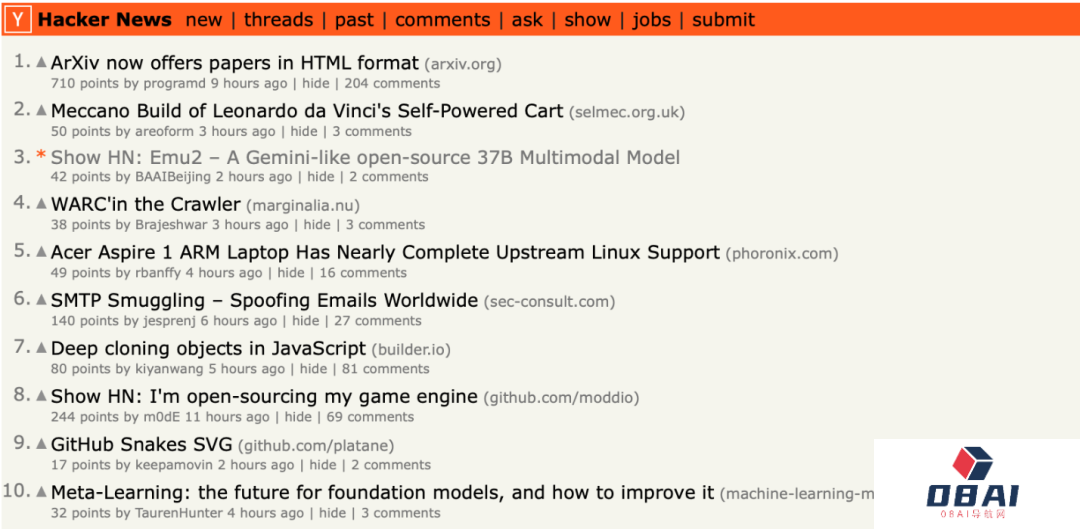Image resolution: width=1080 pixels, height=529 pixels.
Task: Open the 'new' page in header
Action: pyautogui.click(x=204, y=20)
